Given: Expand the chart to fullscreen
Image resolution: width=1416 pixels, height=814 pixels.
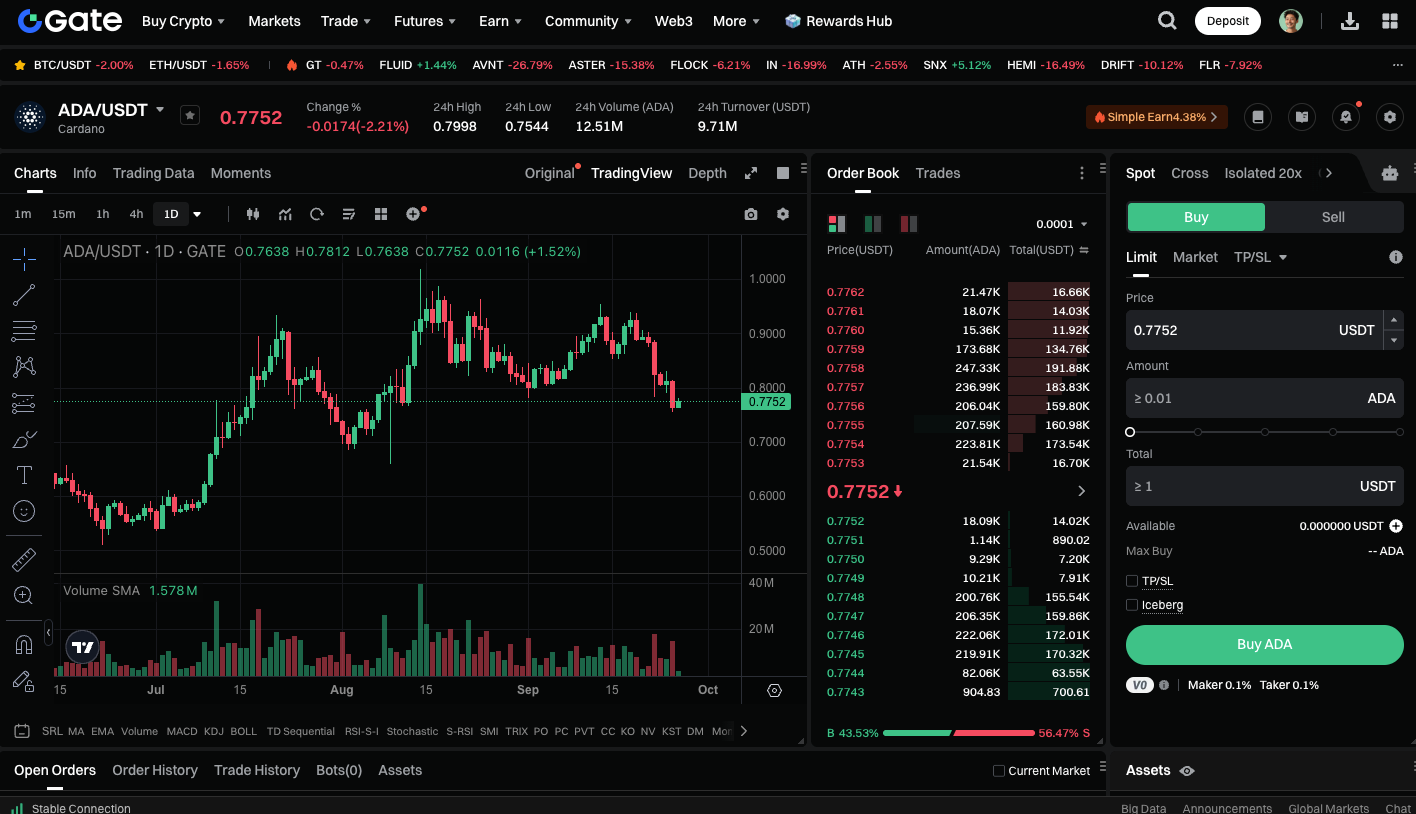Looking at the screenshot, I should (x=751, y=173).
